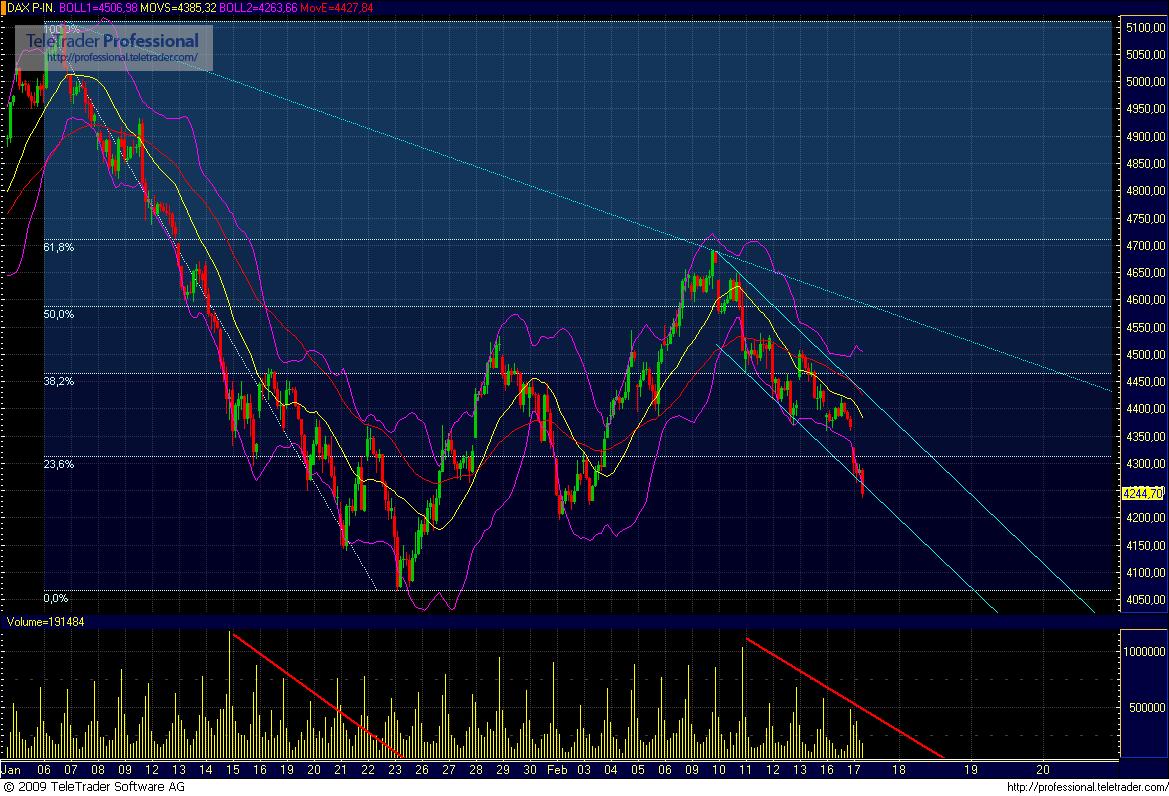Open the TeleTrader Professional watermark link
The height and width of the screenshot is (796, 1169).
click(113, 43)
